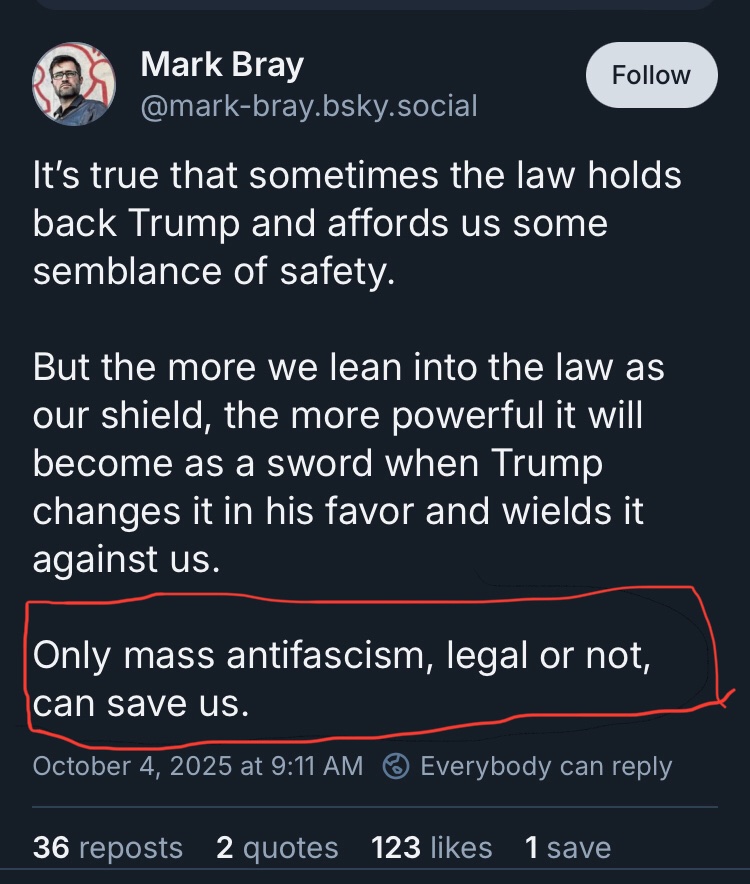Open the @mark-bray.bsky.social handle link
The image size is (750, 884).
click(309, 105)
